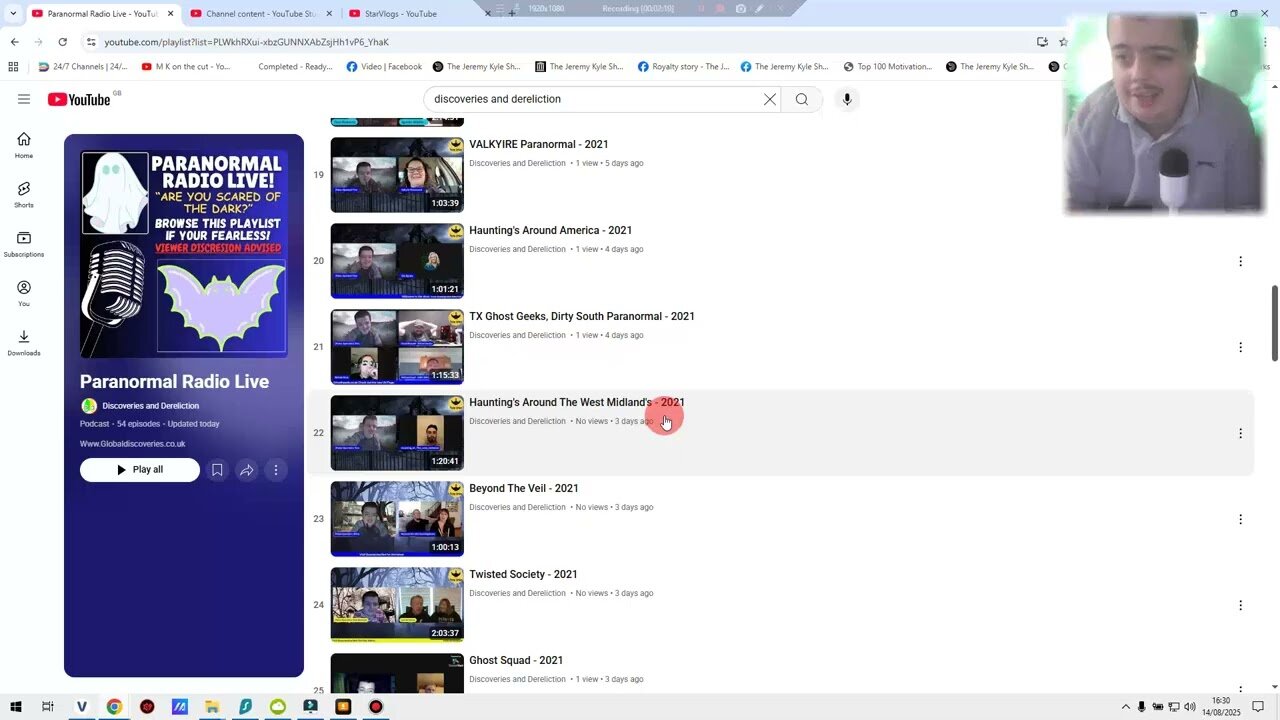Open options for Beyond The Veil video
This screenshot has width=1280, height=720.
tap(1240, 519)
